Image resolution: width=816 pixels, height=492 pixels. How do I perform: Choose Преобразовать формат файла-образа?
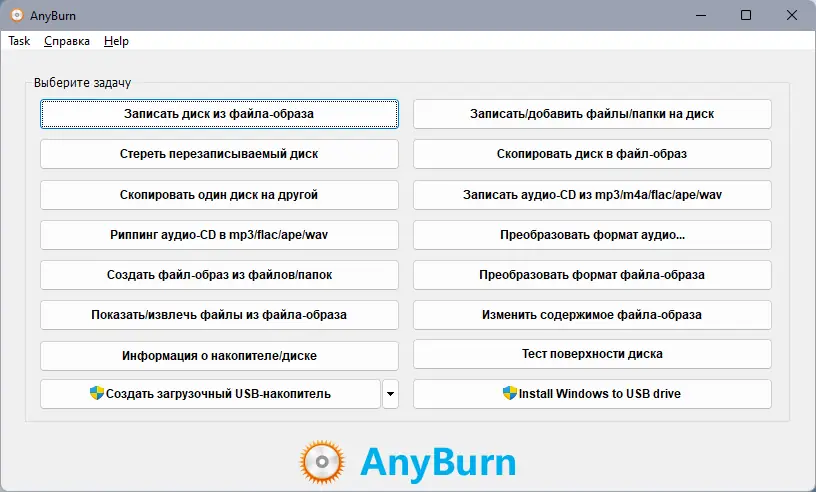(592, 275)
